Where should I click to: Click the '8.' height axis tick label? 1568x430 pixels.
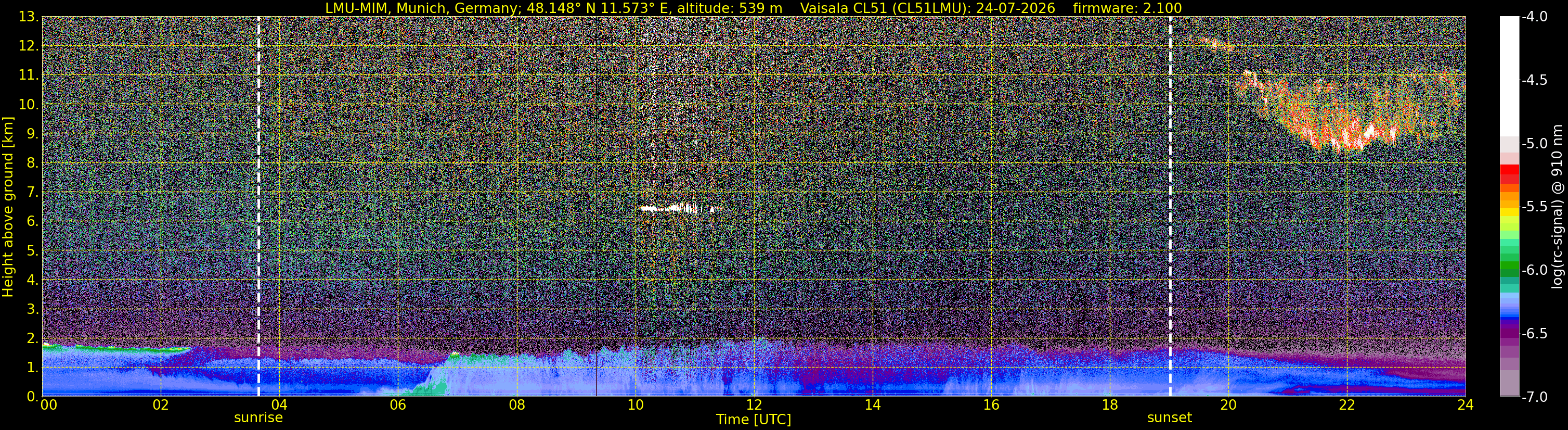click(x=33, y=163)
